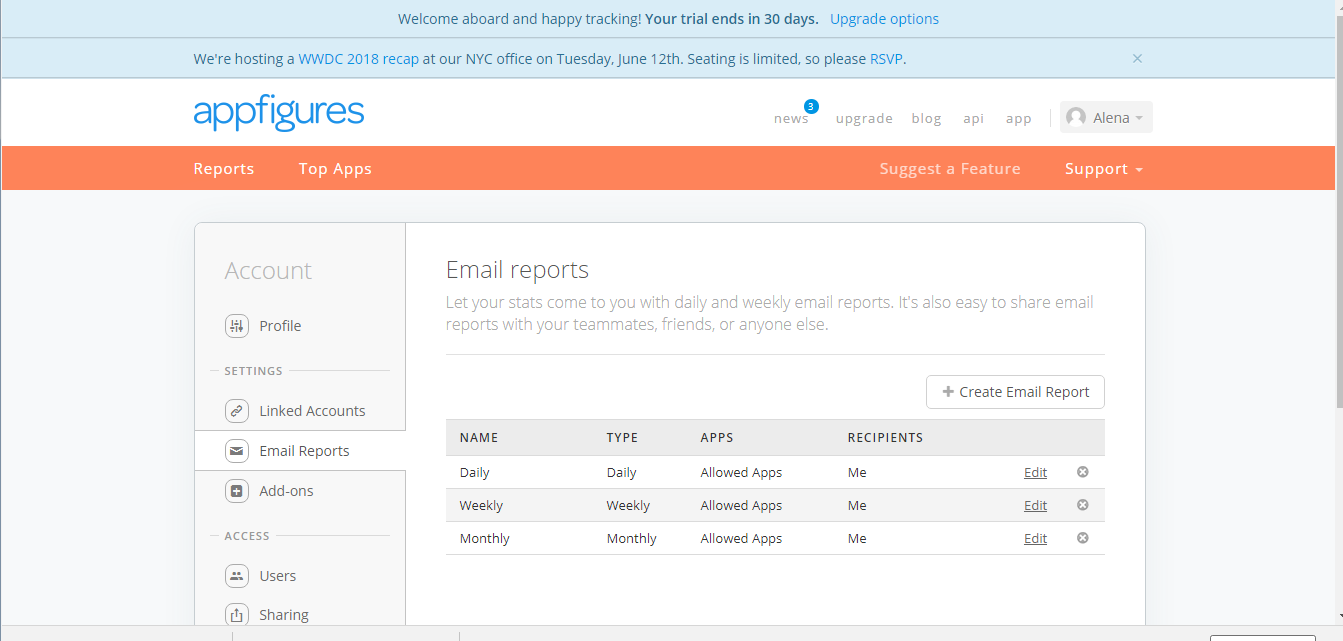Image resolution: width=1343 pixels, height=641 pixels.
Task: Click the Create Email Report button
Action: [1015, 392]
